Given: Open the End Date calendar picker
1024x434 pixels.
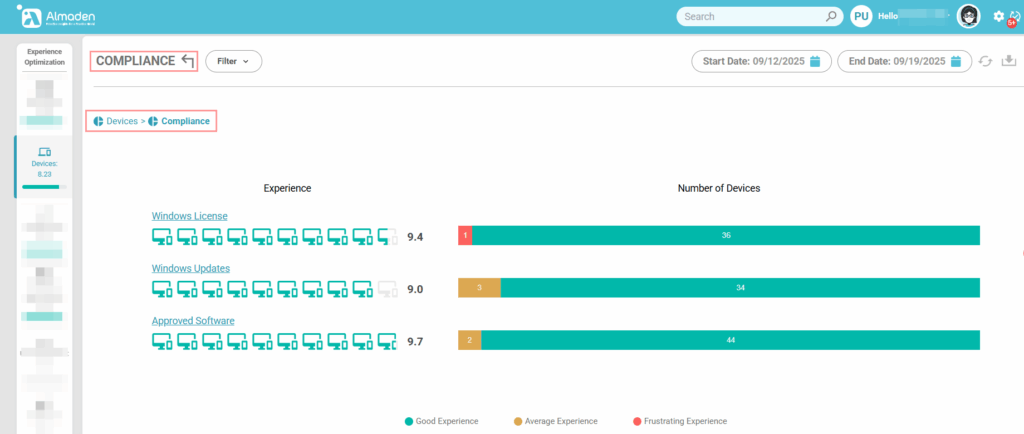Looking at the screenshot, I should click(956, 62).
